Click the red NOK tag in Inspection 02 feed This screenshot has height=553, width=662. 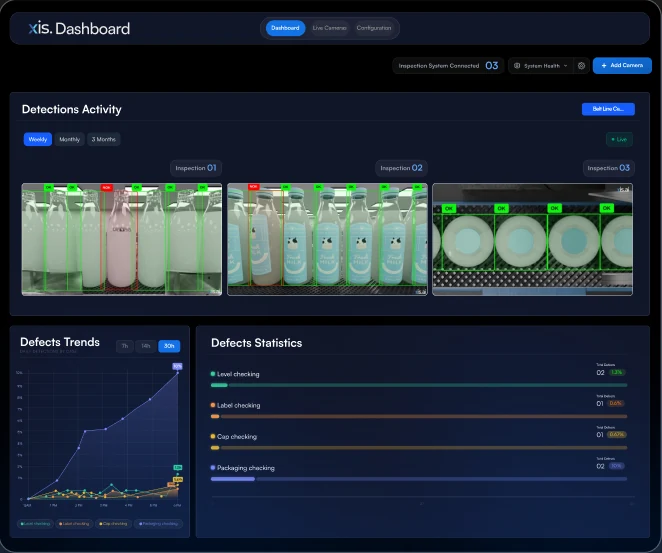(253, 187)
